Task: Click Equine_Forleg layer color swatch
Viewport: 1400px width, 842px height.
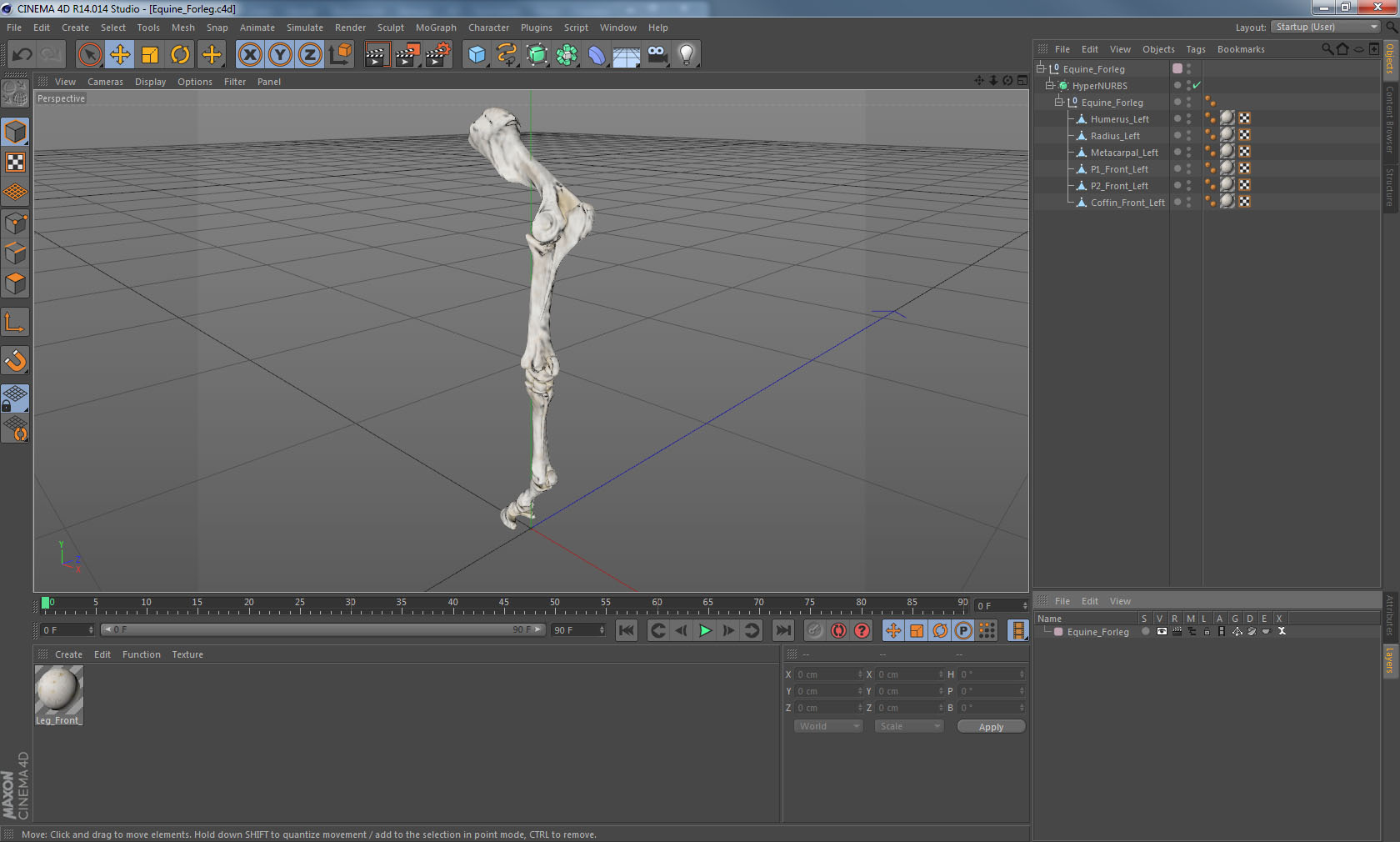Action: (x=1058, y=632)
